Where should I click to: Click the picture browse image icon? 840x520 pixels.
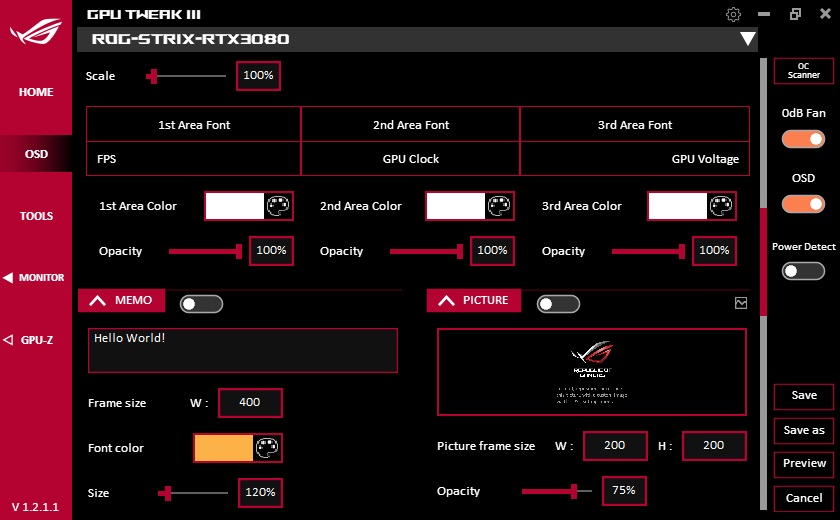(741, 303)
